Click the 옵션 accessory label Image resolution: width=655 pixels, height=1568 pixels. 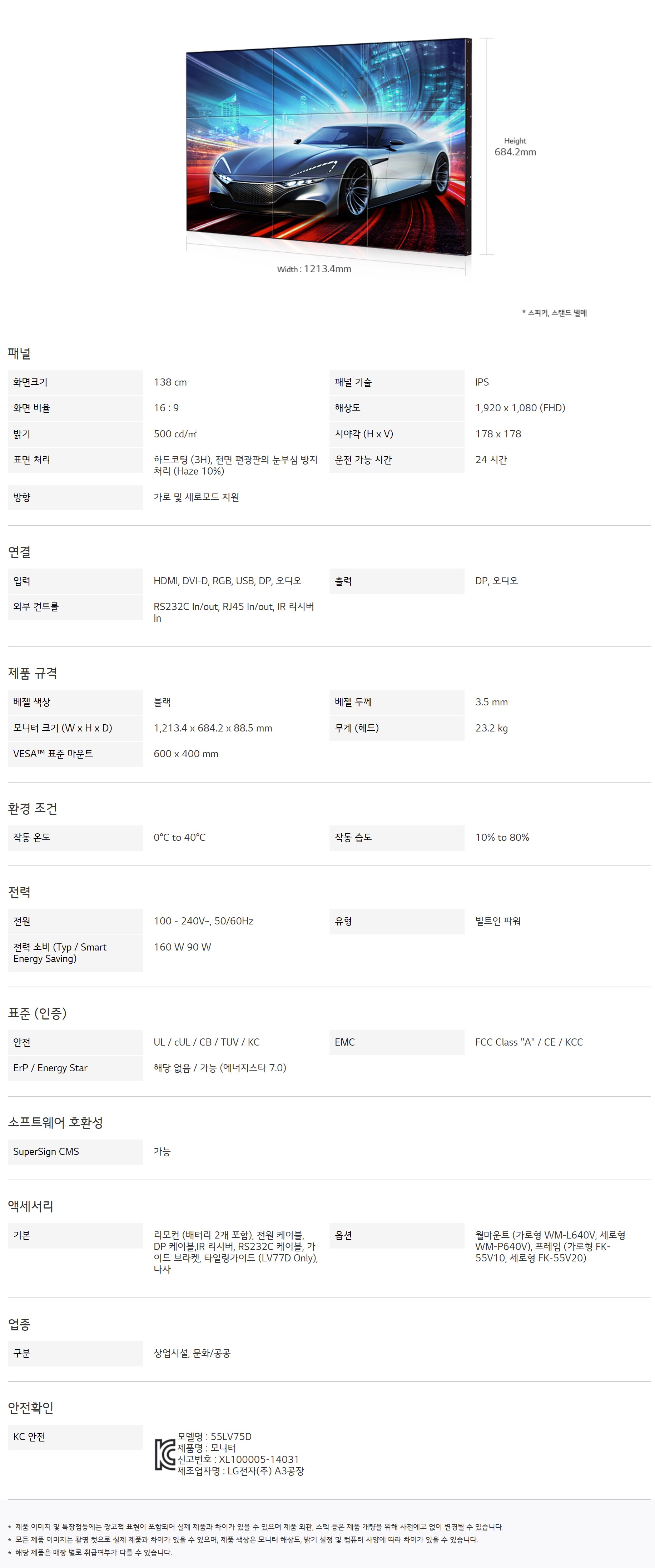[343, 1235]
